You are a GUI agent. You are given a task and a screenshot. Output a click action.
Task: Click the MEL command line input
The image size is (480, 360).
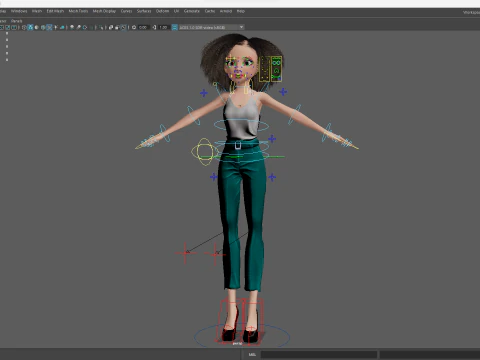(x=319, y=354)
